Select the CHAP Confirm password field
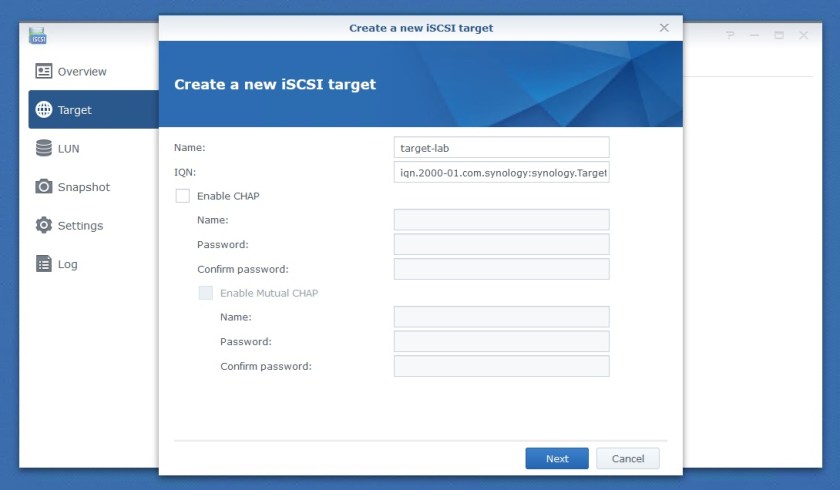The width and height of the screenshot is (840, 490). click(x=501, y=269)
